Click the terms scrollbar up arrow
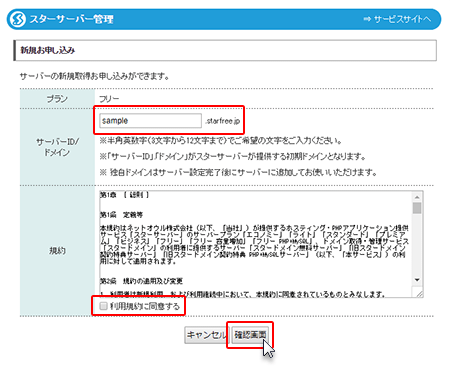This screenshot has width=450, height=370. [417, 197]
